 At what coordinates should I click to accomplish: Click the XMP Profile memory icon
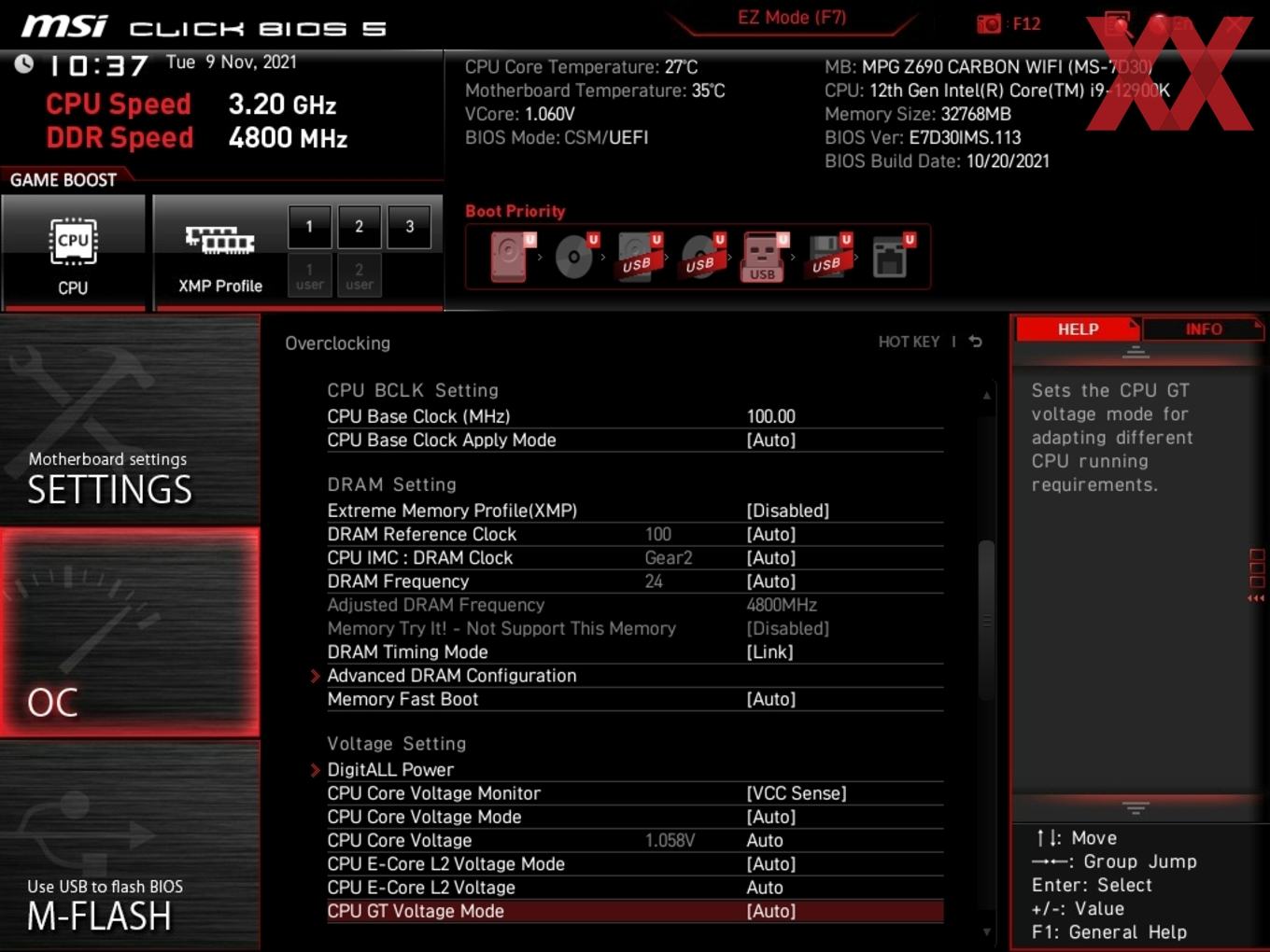pos(219,240)
